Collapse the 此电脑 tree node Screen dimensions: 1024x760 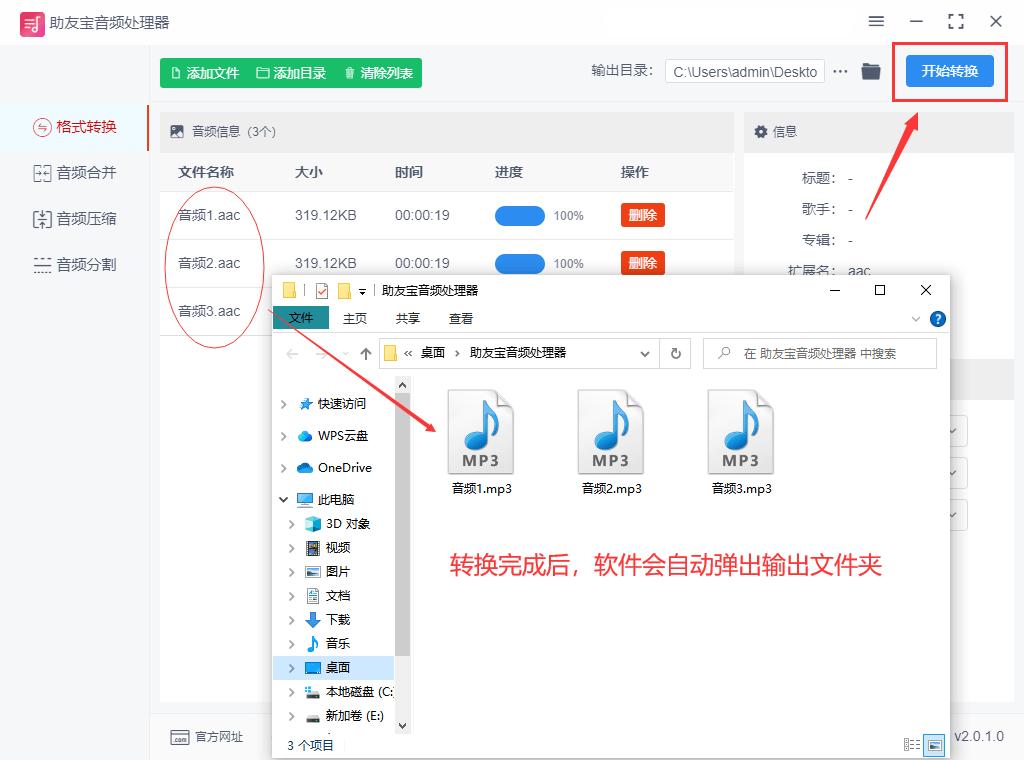point(285,498)
